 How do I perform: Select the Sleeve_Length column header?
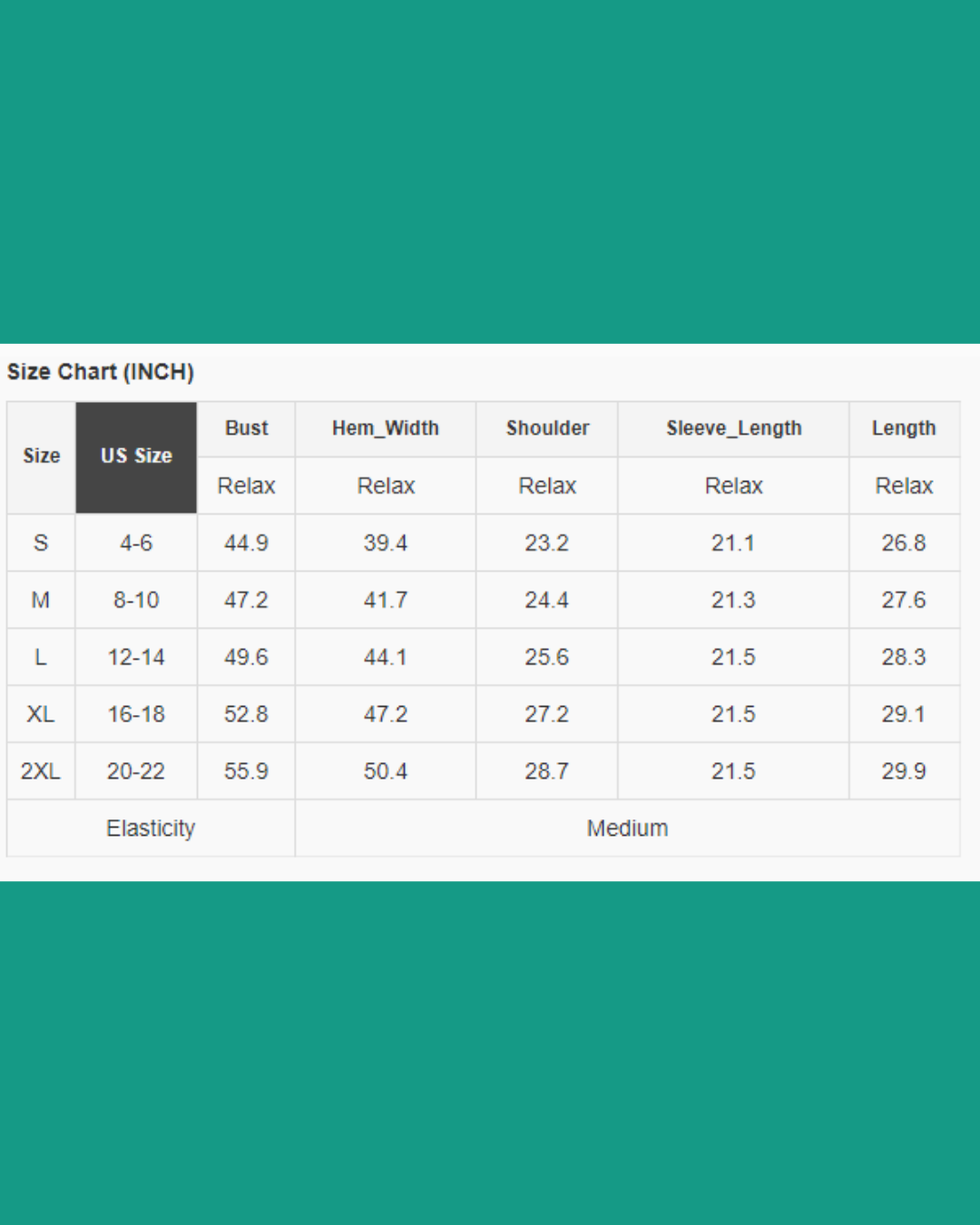point(733,428)
